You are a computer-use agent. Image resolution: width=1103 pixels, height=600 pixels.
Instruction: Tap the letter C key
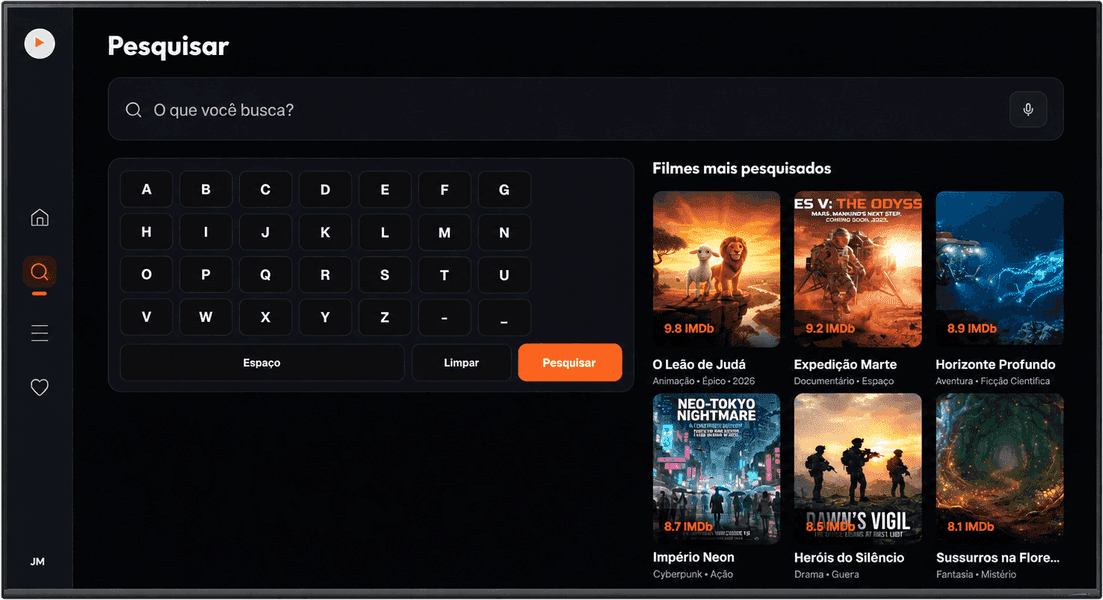click(x=265, y=189)
